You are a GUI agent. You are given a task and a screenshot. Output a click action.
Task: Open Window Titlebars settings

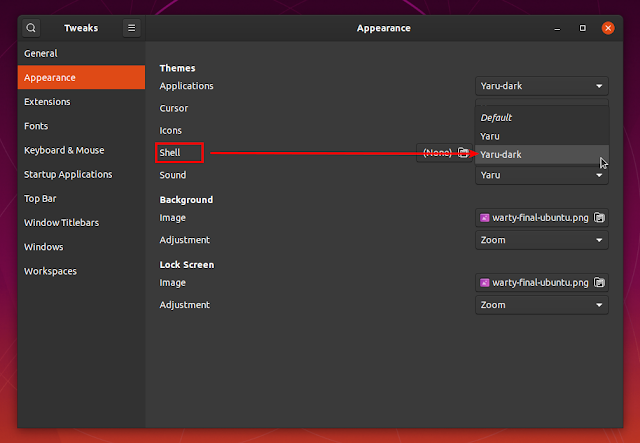point(81,223)
